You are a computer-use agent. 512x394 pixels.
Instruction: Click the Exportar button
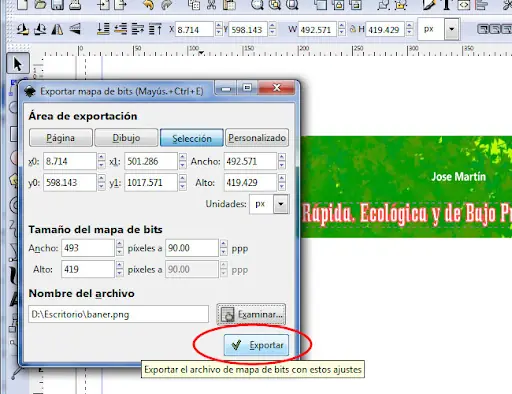pyautogui.click(x=256, y=345)
